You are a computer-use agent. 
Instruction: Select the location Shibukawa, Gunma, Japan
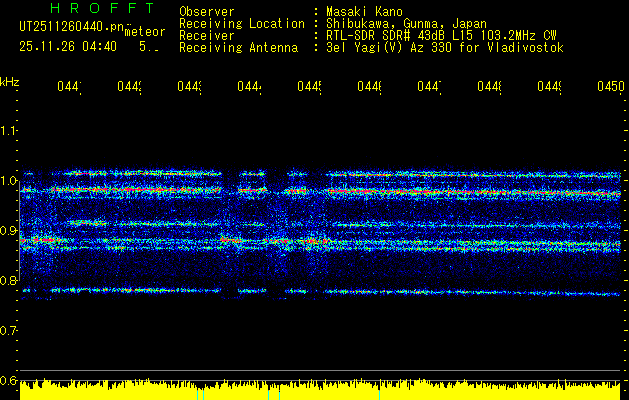click(x=406, y=24)
